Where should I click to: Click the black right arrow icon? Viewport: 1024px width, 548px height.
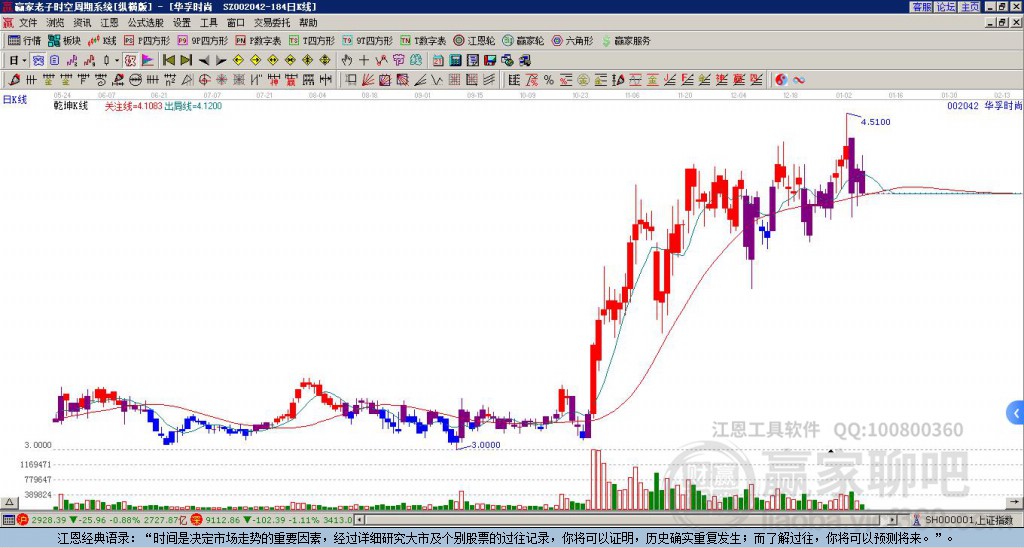221,61
